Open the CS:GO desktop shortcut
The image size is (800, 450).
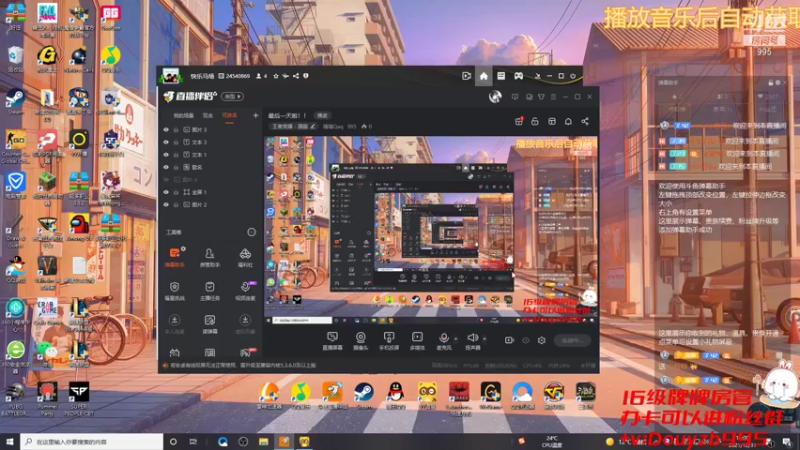[15, 145]
